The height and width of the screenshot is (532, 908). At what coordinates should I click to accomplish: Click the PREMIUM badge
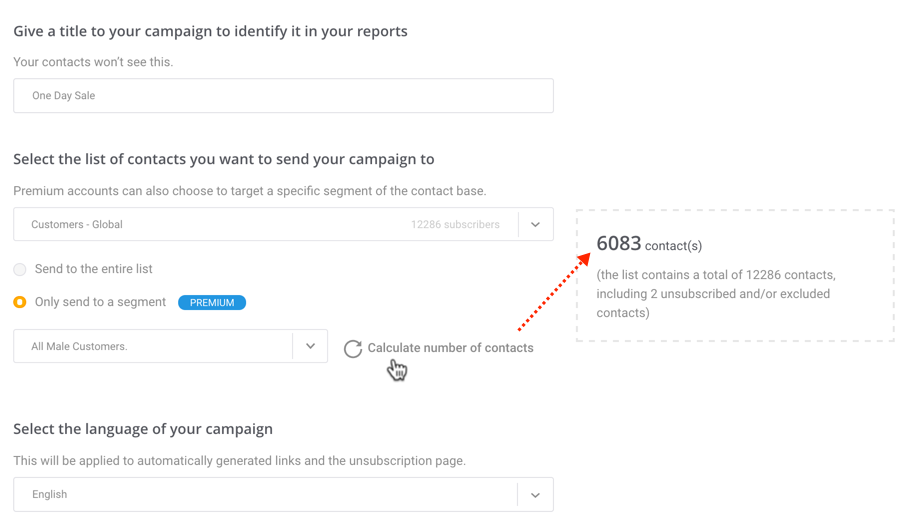212,302
